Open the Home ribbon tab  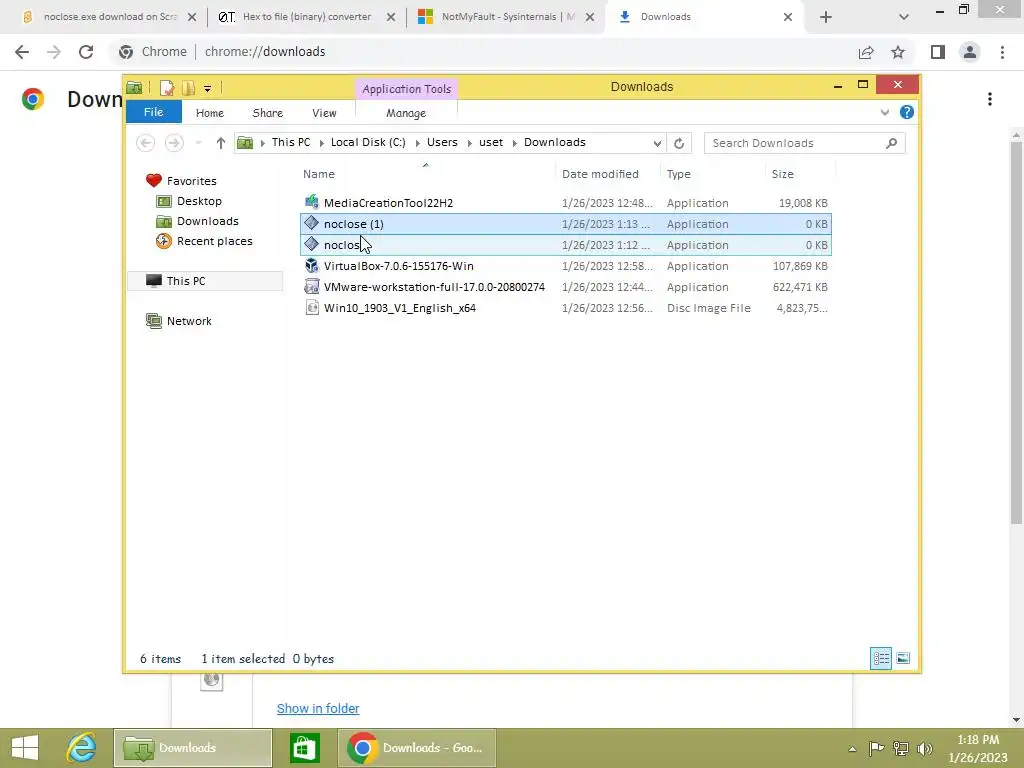pos(210,113)
